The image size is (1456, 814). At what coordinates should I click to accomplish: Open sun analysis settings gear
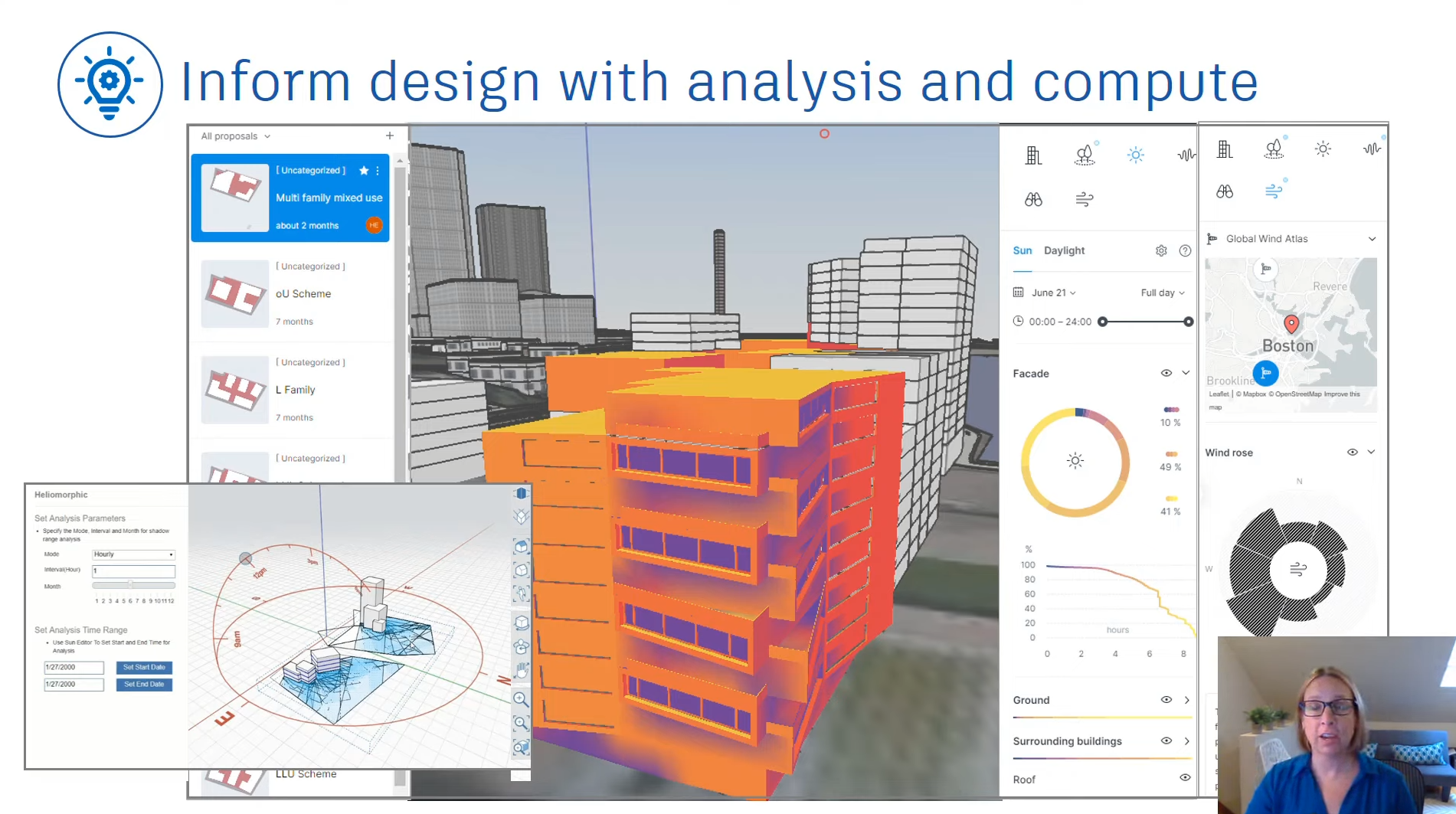coord(1161,250)
